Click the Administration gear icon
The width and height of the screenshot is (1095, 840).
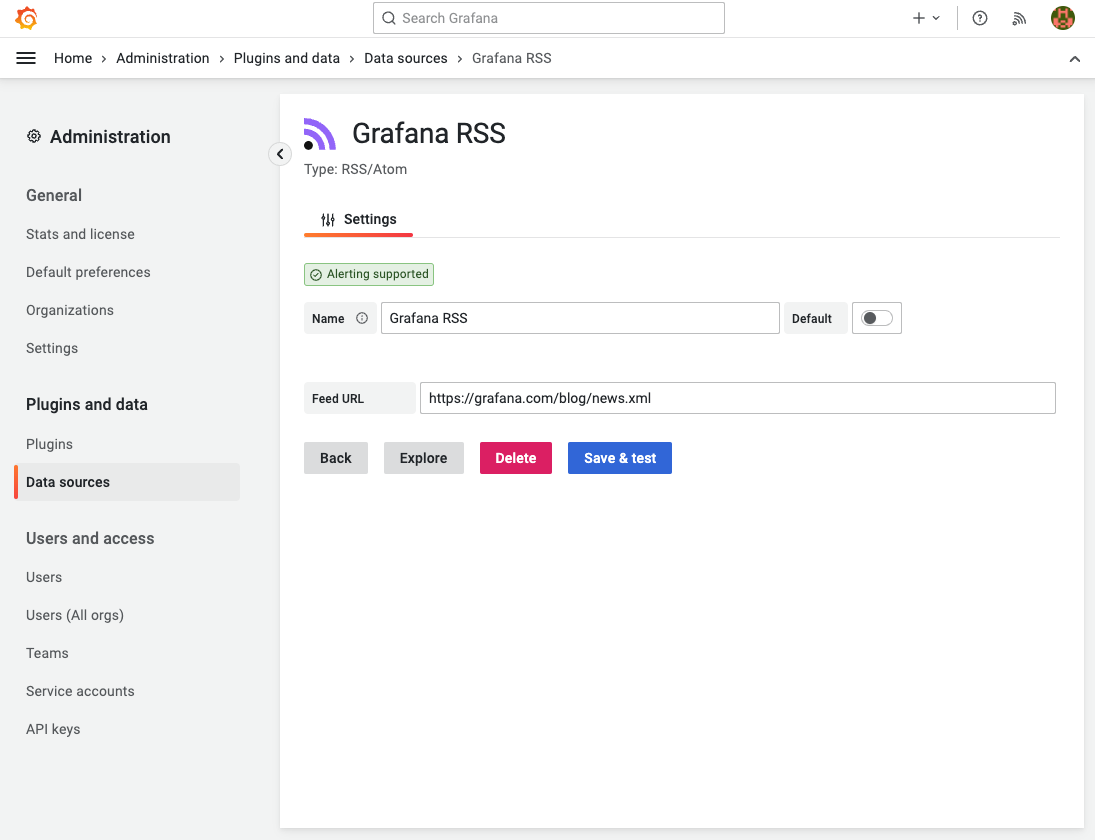coord(34,136)
